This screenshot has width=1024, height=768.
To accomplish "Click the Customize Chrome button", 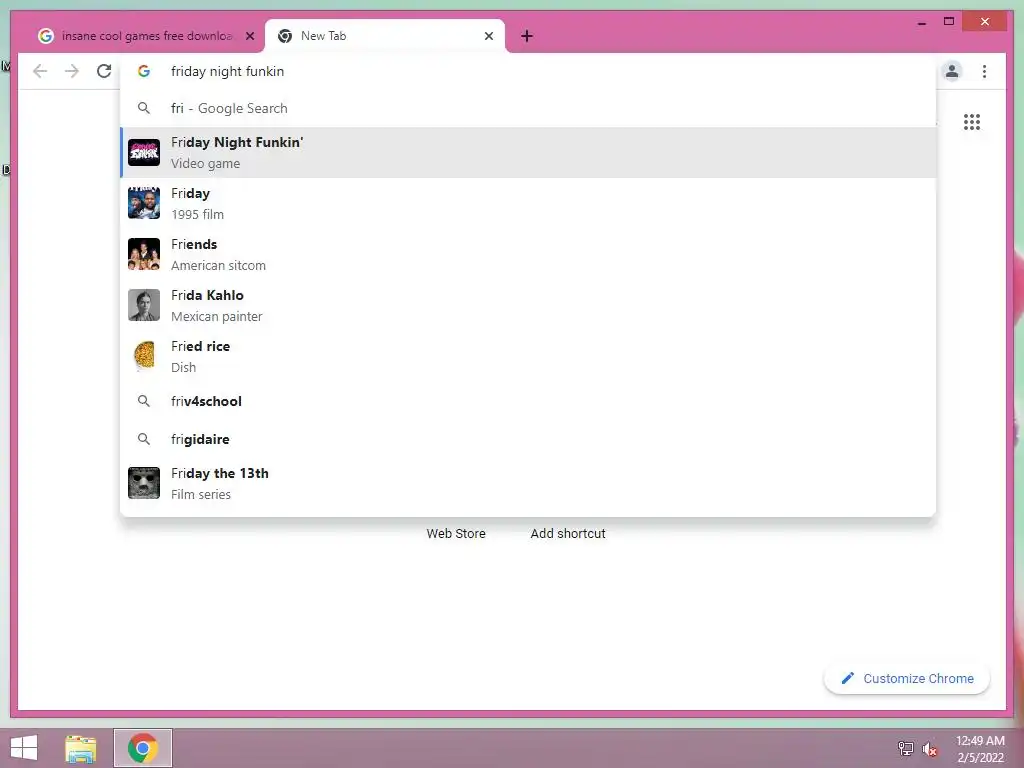I will (907, 679).
